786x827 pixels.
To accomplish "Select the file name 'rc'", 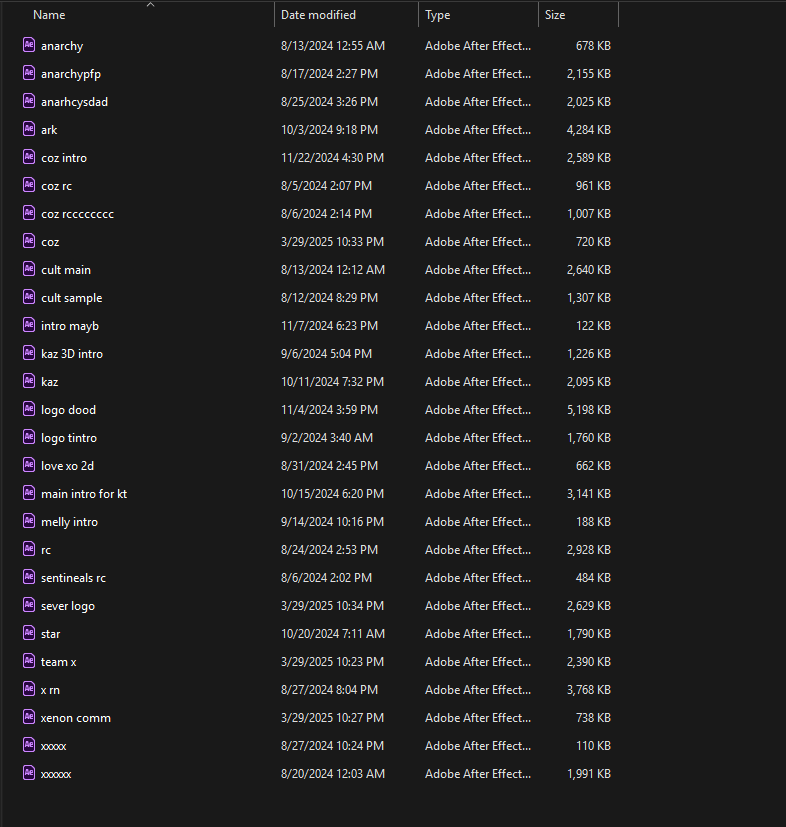I will point(46,550).
